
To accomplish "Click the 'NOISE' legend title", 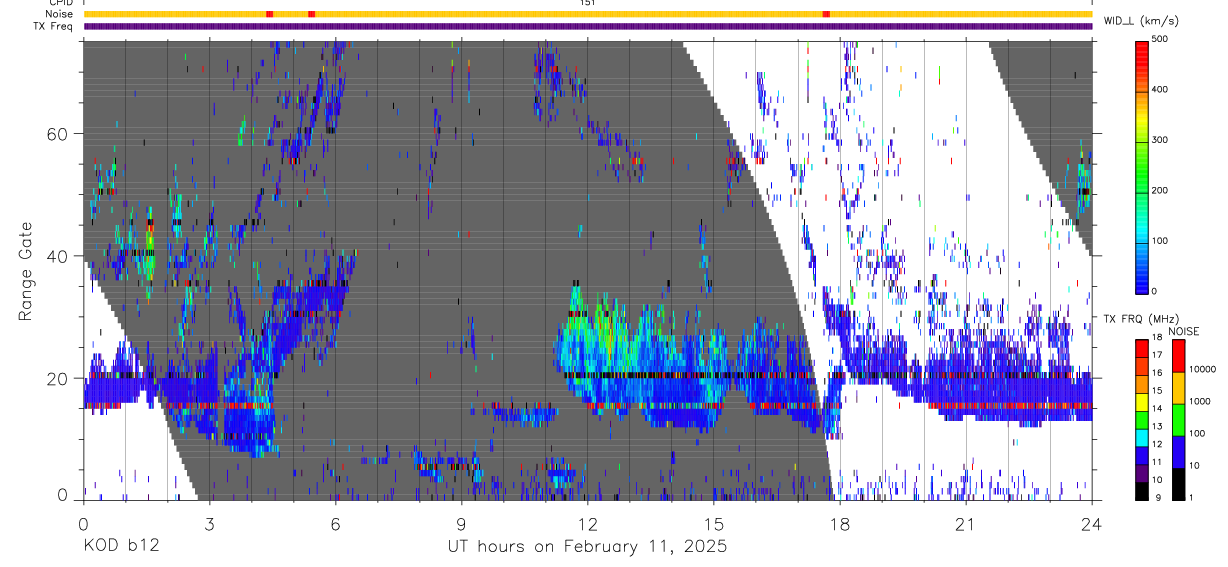I will point(1183,331).
